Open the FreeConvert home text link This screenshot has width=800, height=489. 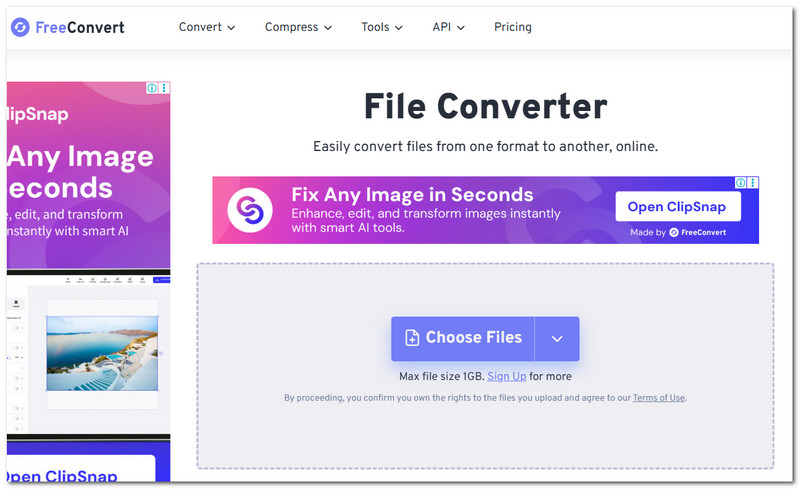coord(80,27)
